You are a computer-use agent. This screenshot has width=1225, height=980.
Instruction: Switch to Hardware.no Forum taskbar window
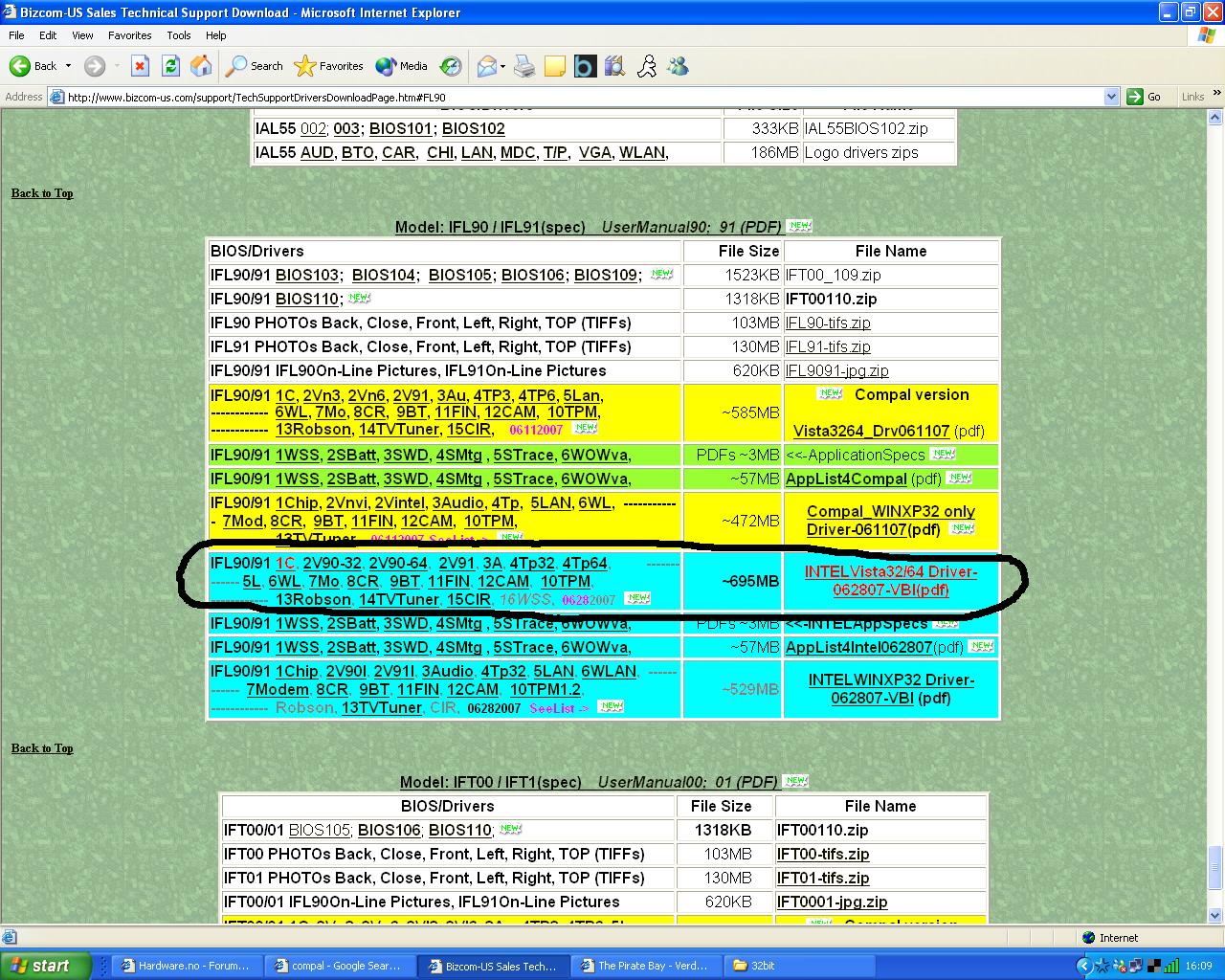pyautogui.click(x=186, y=966)
